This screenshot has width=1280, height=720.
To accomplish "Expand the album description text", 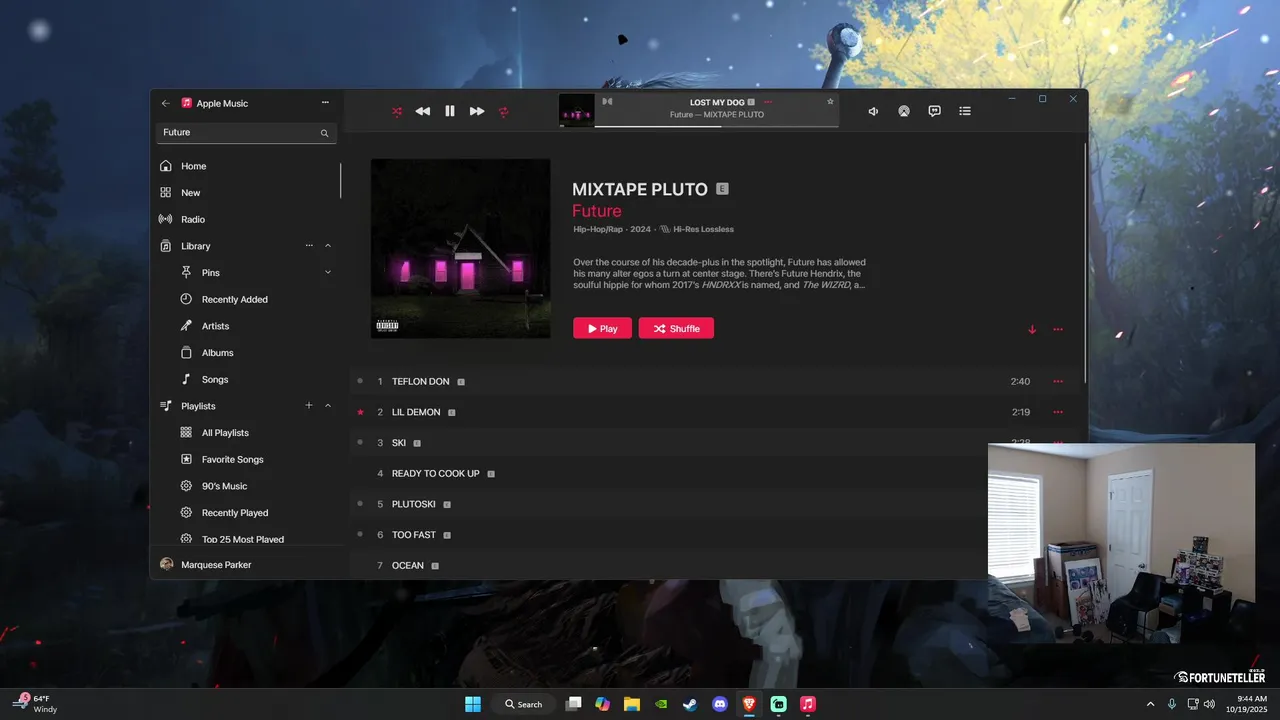I will point(720,273).
